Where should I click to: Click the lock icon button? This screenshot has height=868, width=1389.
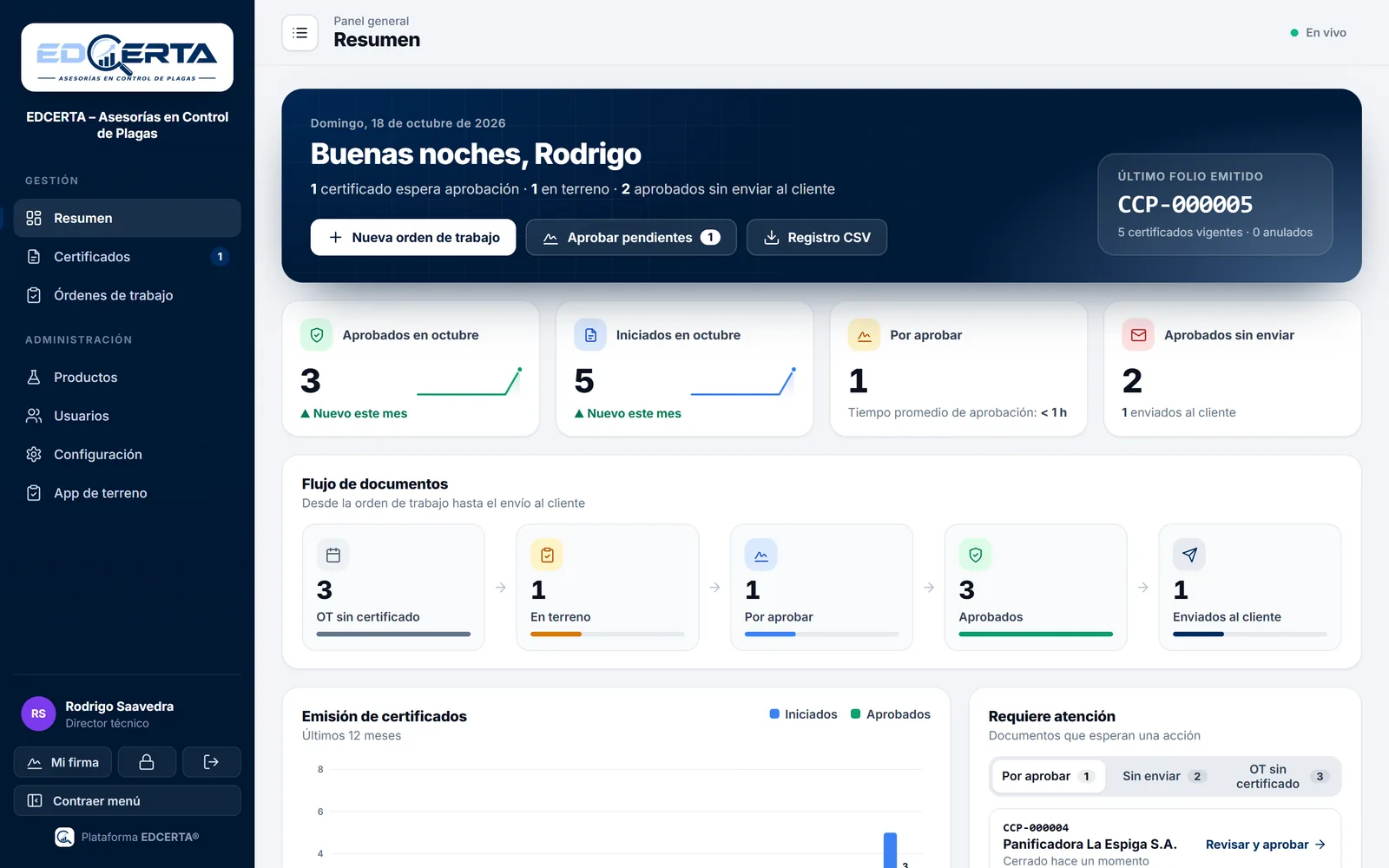(x=147, y=762)
